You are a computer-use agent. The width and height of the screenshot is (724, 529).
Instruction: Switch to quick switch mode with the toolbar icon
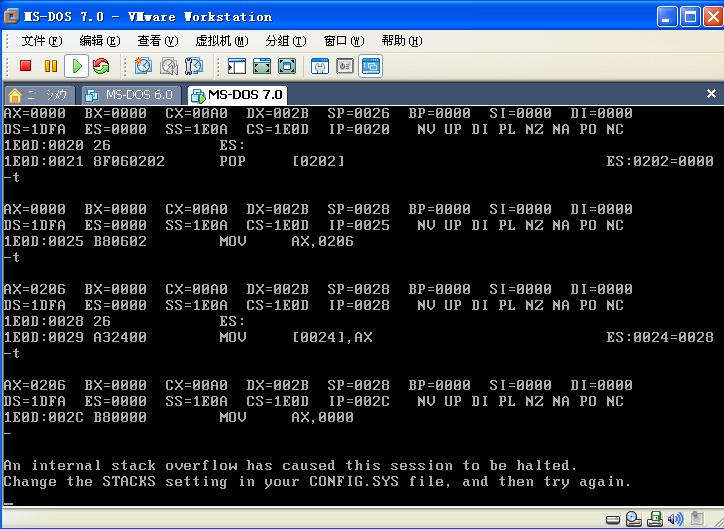[262, 66]
